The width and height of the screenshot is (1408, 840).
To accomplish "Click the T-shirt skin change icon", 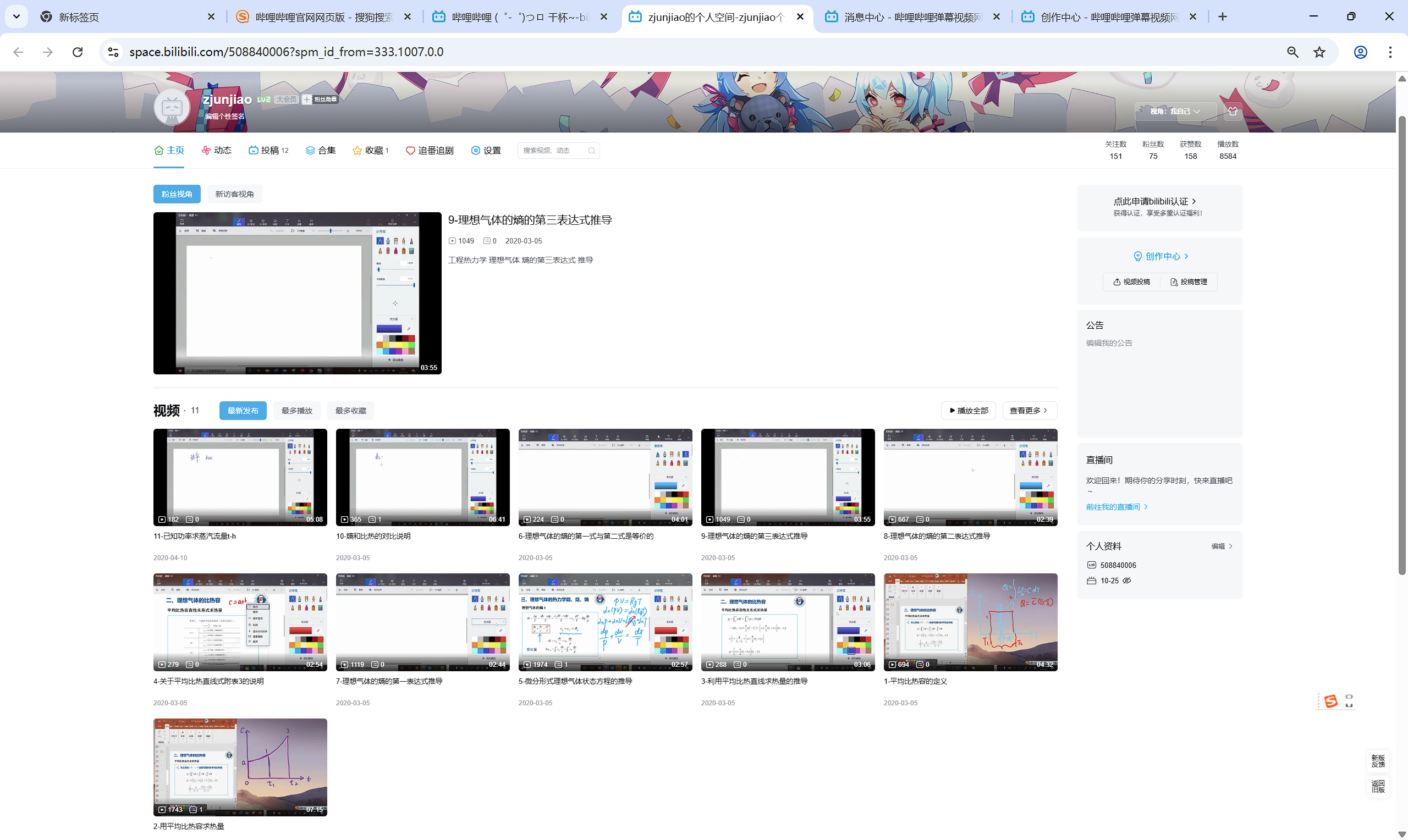I will (1233, 112).
